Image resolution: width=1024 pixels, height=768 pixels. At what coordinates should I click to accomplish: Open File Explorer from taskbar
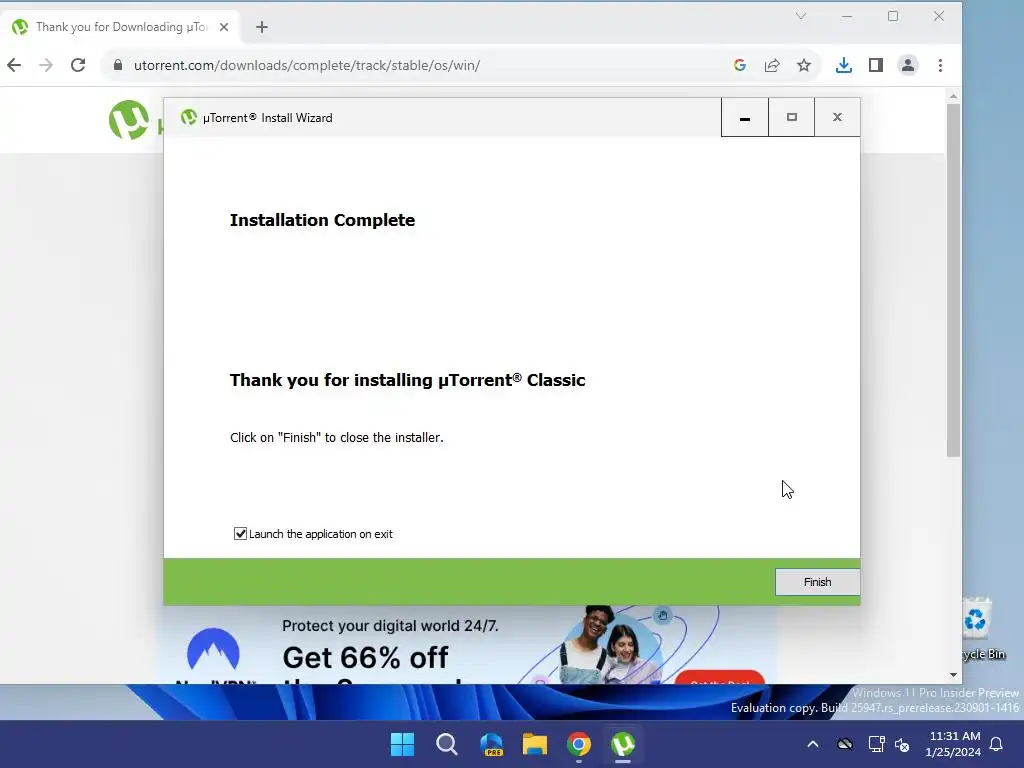[535, 744]
